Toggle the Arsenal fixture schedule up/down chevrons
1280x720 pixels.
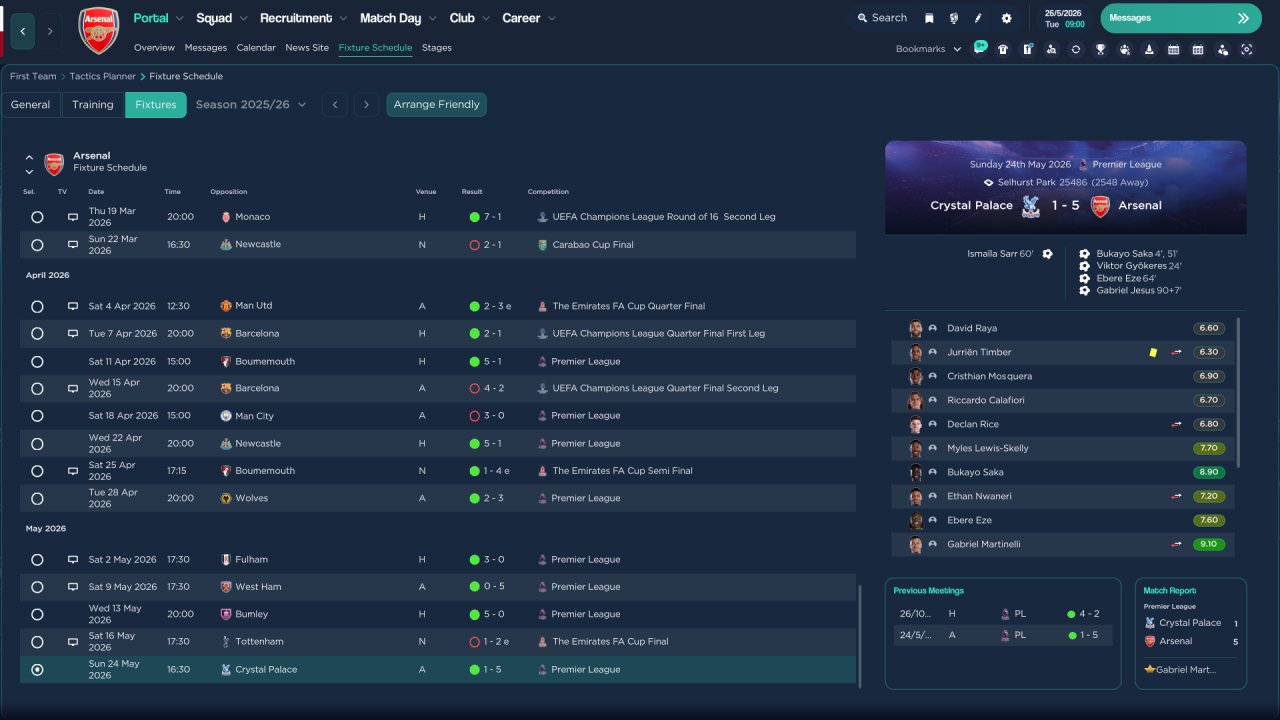coord(29,164)
